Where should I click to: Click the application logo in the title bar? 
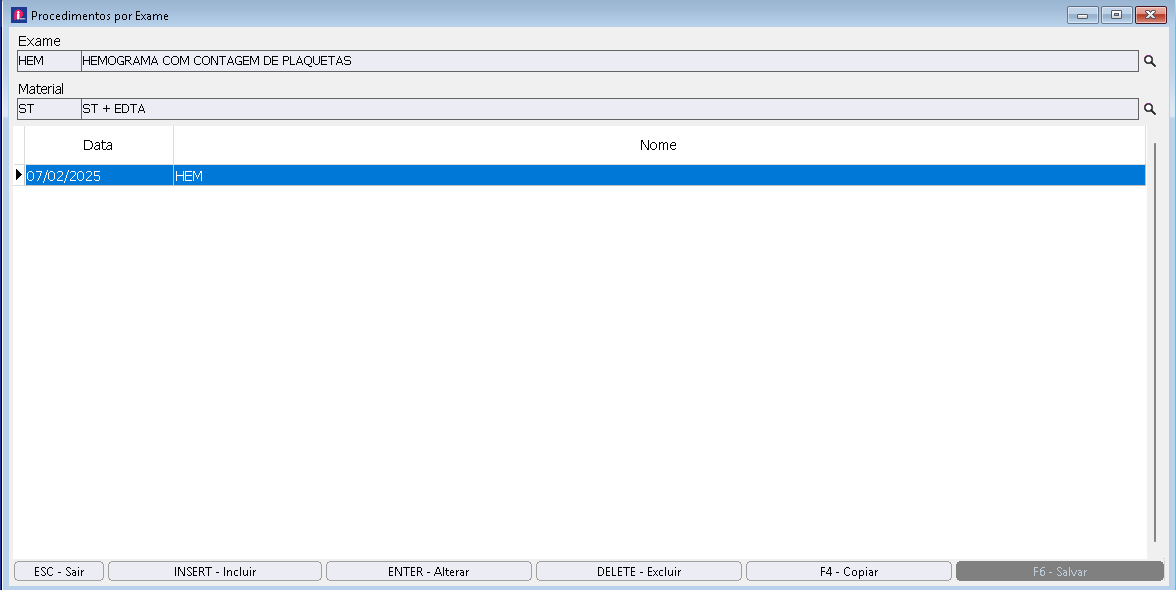point(19,15)
